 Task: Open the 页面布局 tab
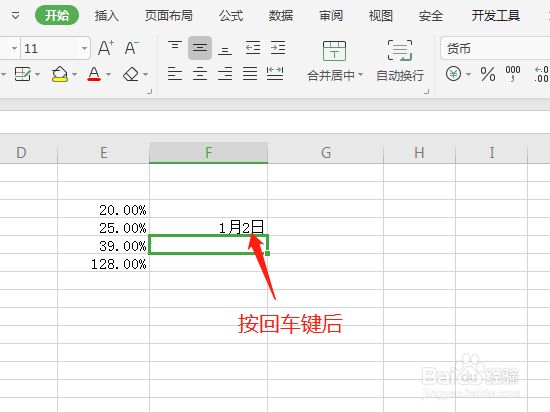pyautogui.click(x=169, y=15)
